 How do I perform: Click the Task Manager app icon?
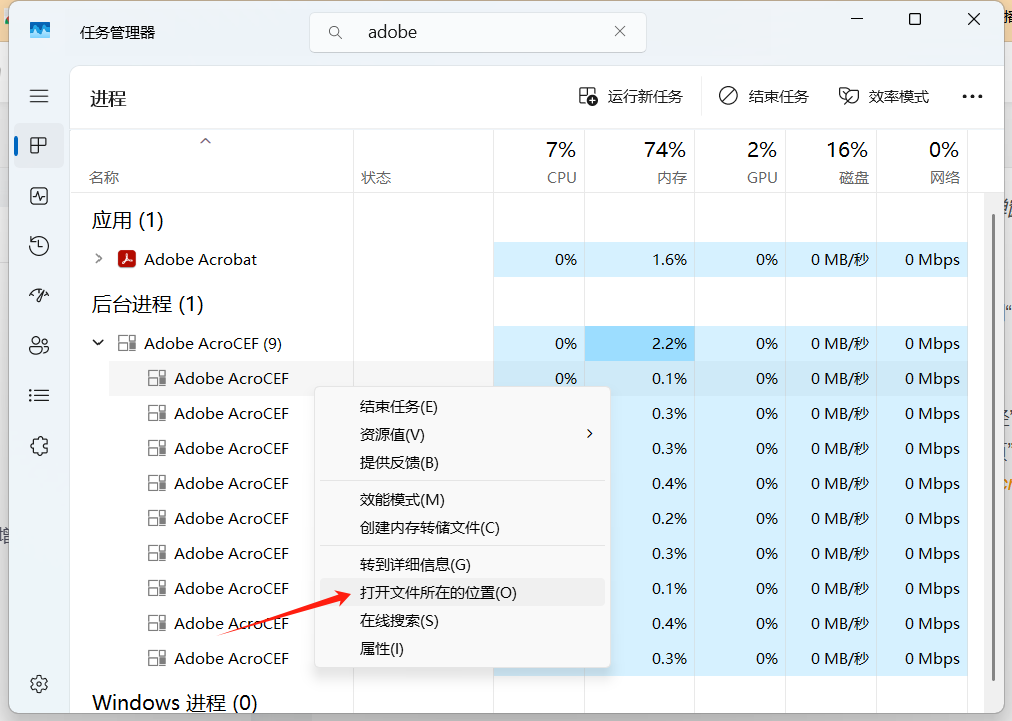40,30
